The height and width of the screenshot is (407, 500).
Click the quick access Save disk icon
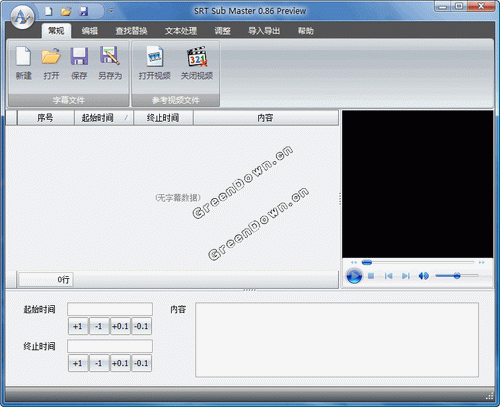(83, 12)
